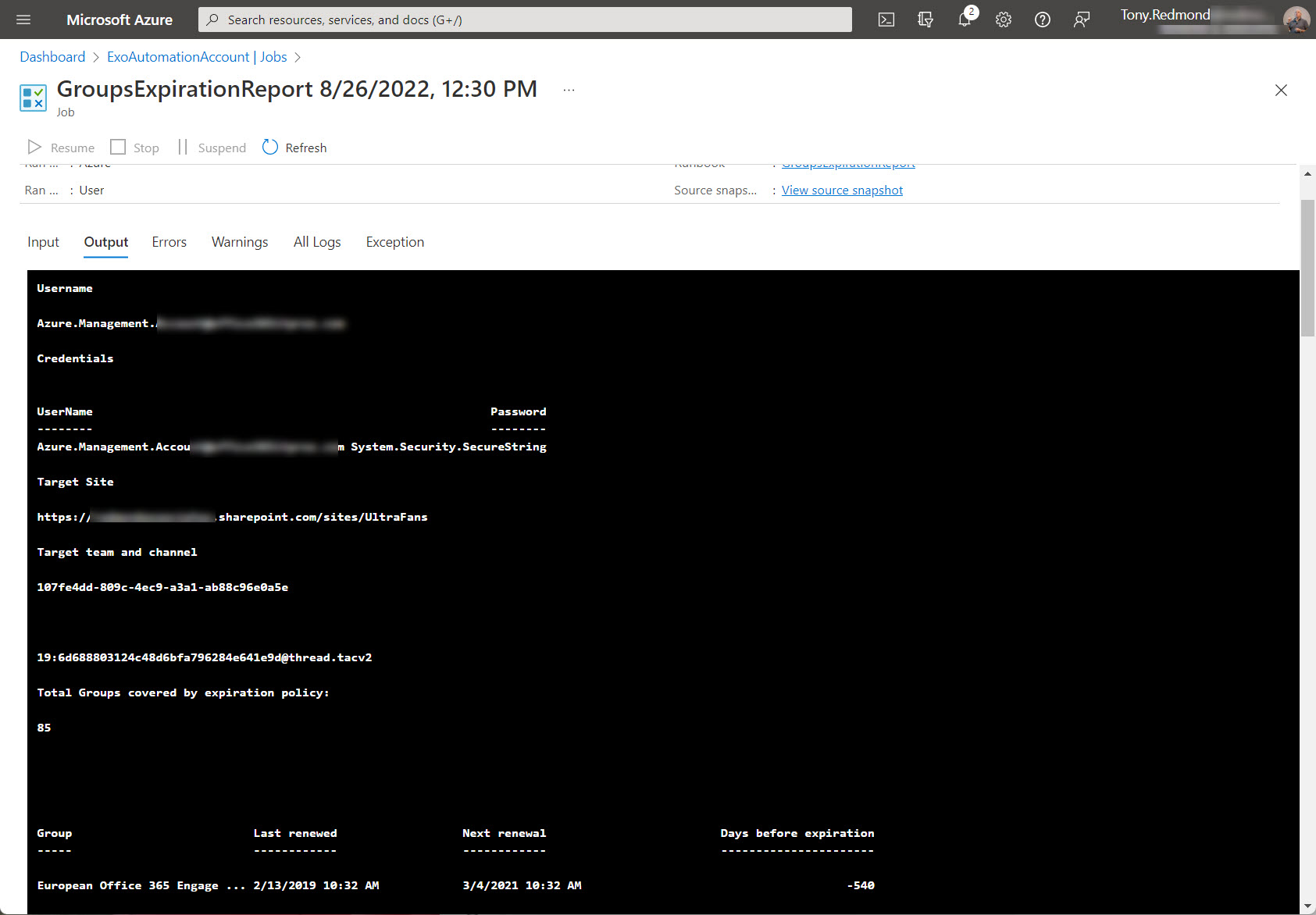Viewport: 1316px width, 915px height.
Task: Click the sharepoint.com/sites/UltraFans URL text
Action: tap(232, 517)
